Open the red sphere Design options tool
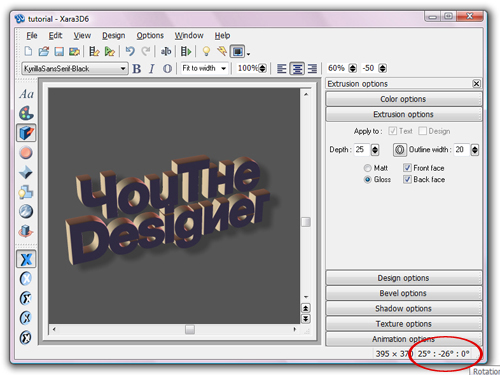 pyautogui.click(x=26, y=153)
